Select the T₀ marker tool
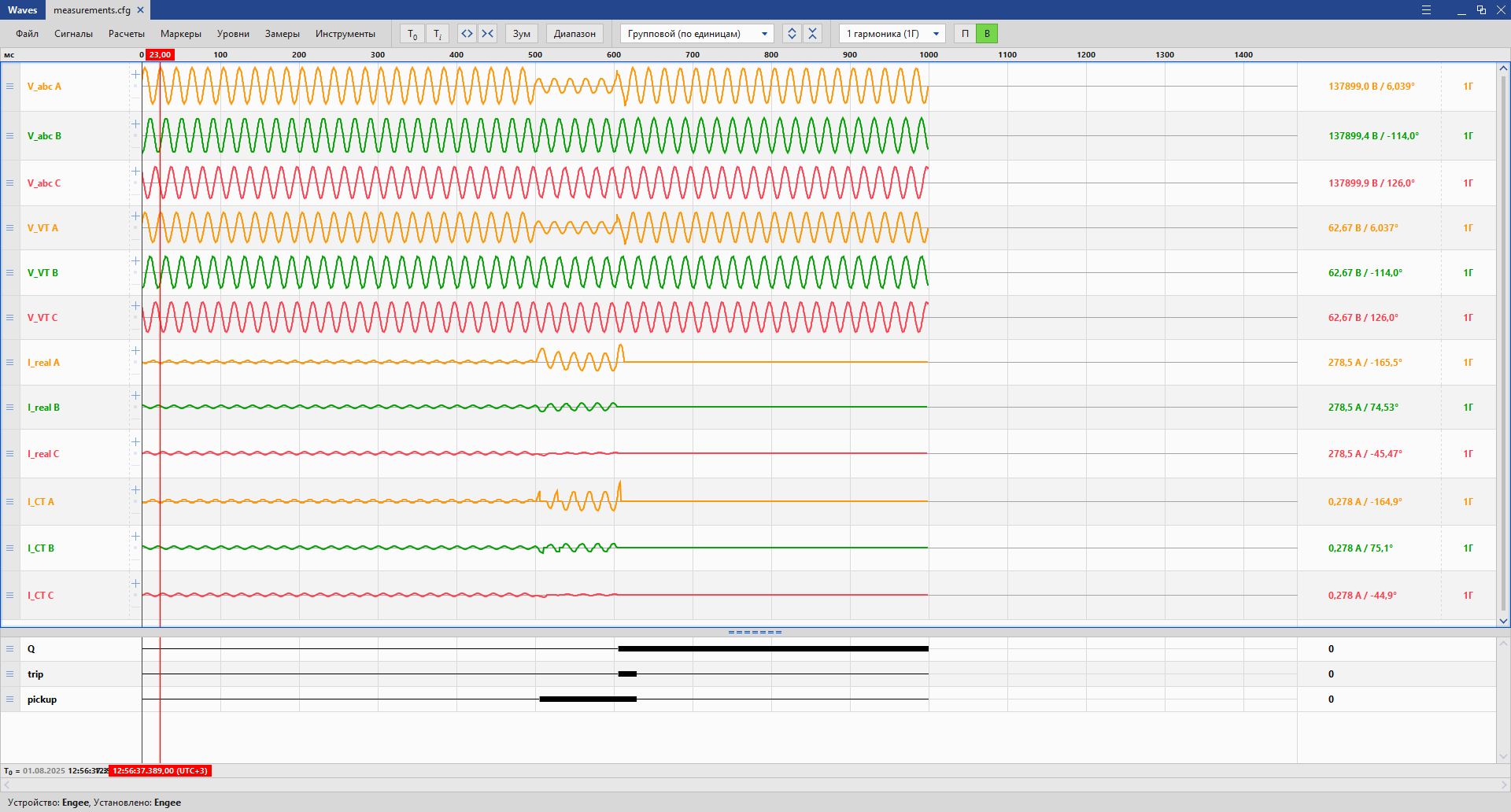This screenshot has width=1511, height=812. 412,33
